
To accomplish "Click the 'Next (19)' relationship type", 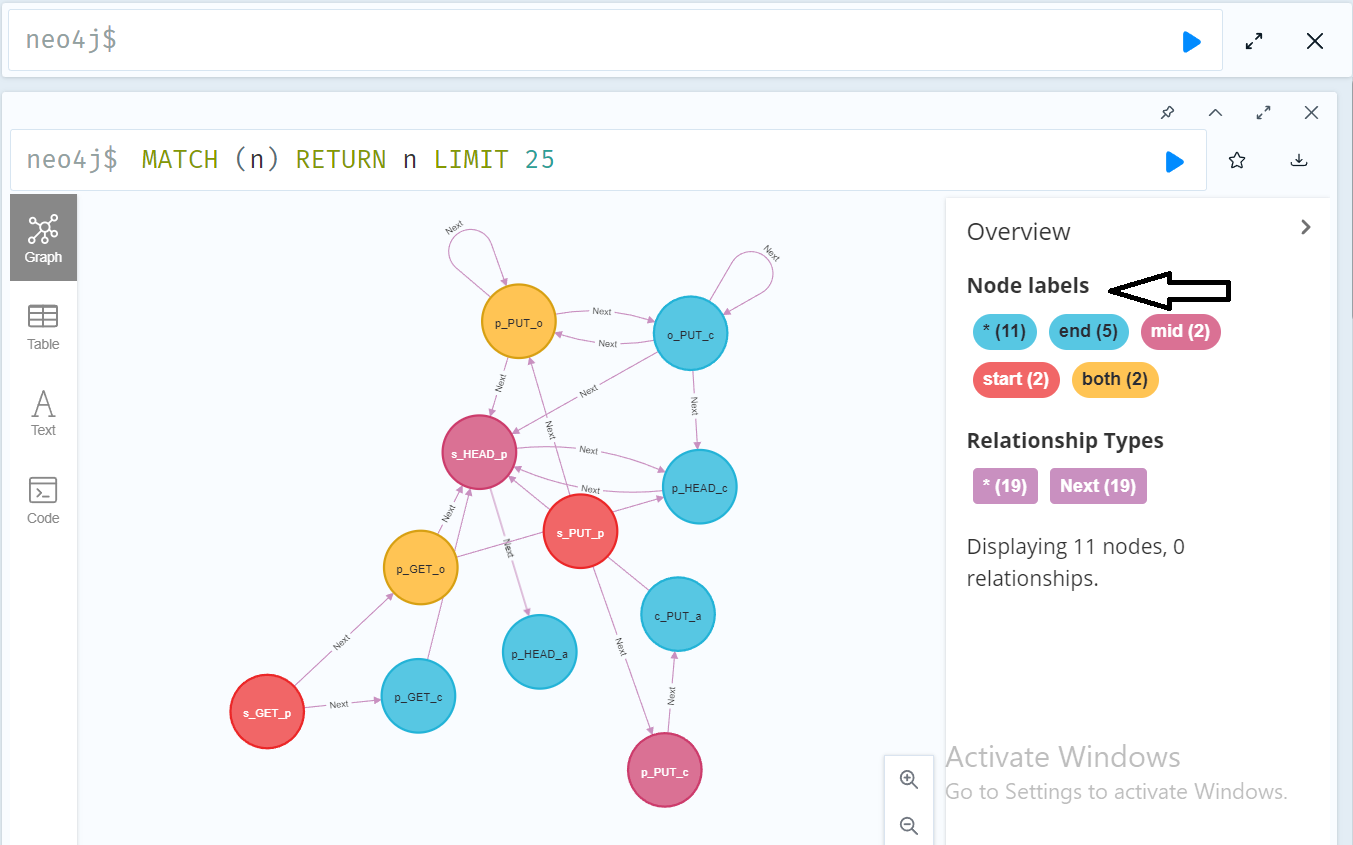I will [1097, 486].
